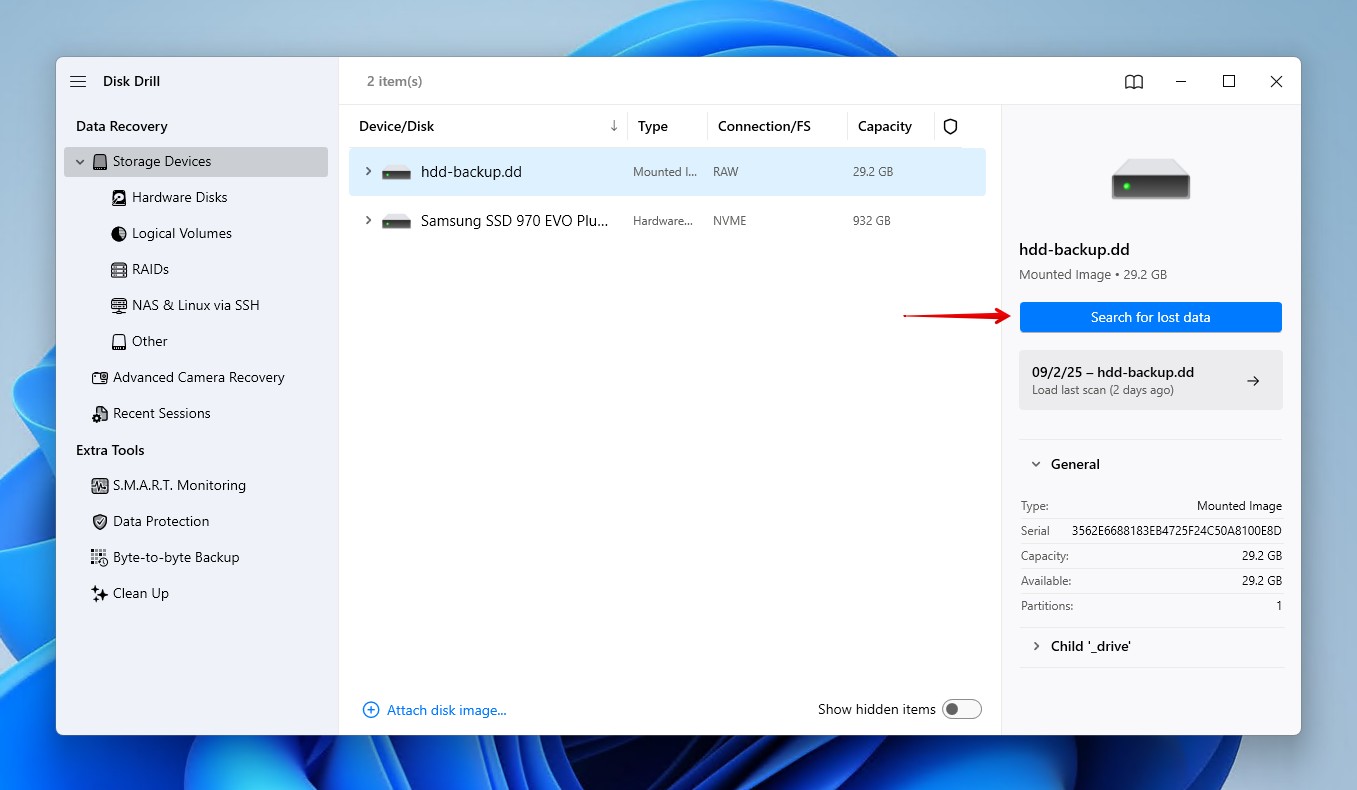Open the hamburger menu icon
The width and height of the screenshot is (1357, 790).
click(x=78, y=82)
